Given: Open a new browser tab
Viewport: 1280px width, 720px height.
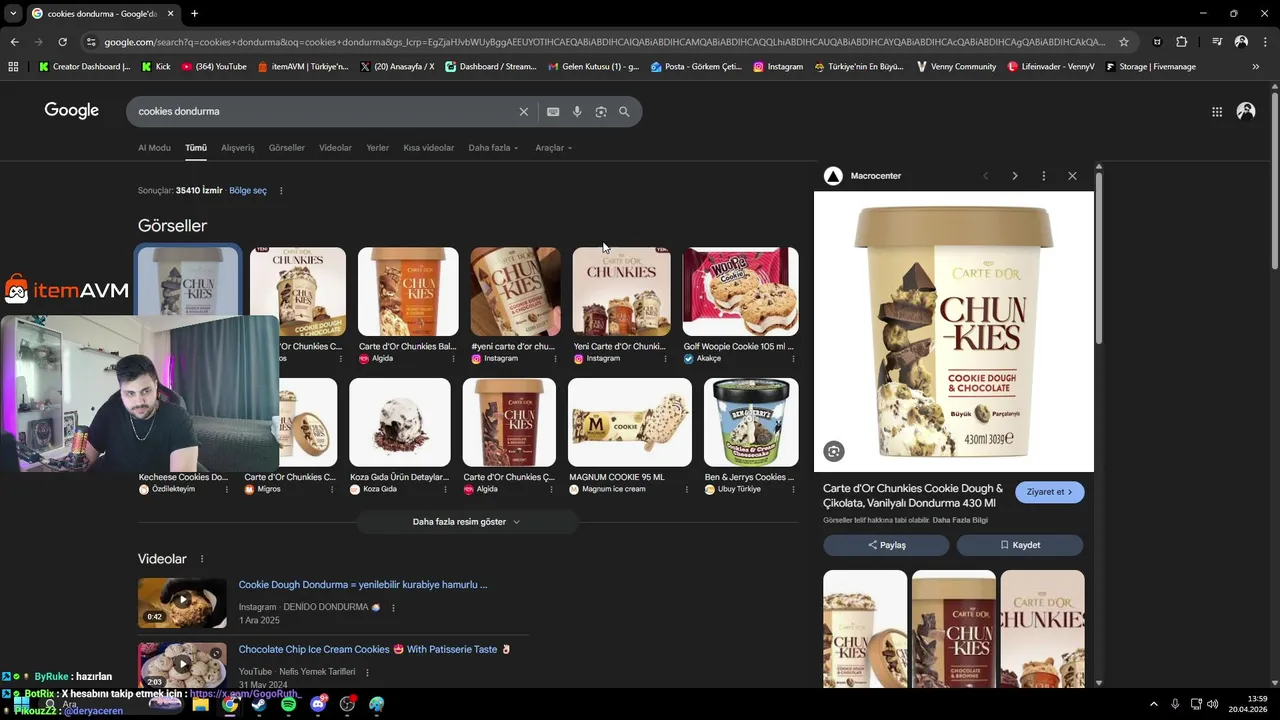Looking at the screenshot, I should [194, 14].
